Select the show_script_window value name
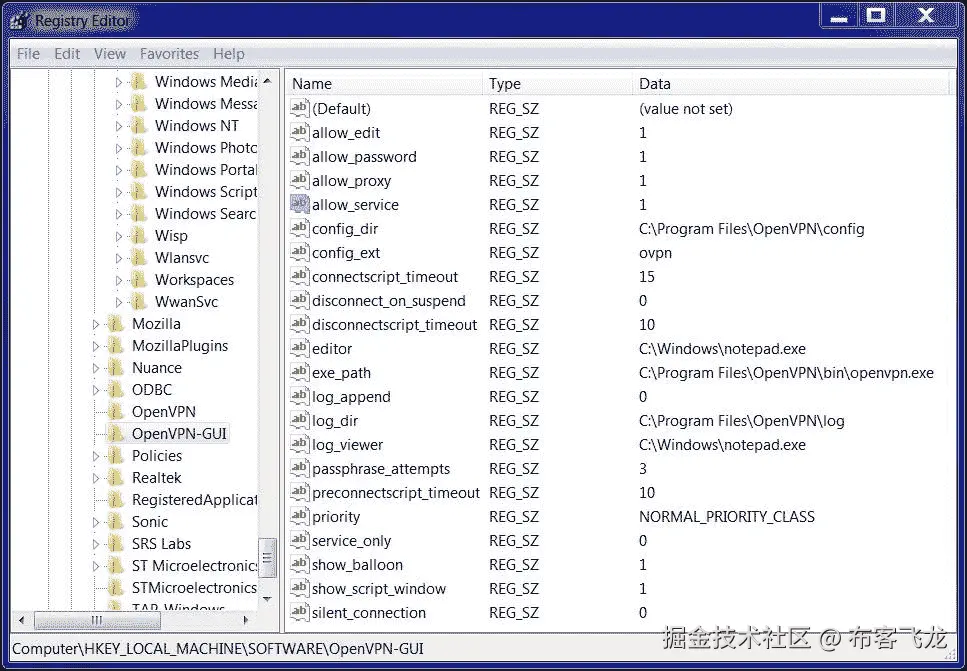The width and height of the screenshot is (967, 671). [x=379, y=588]
